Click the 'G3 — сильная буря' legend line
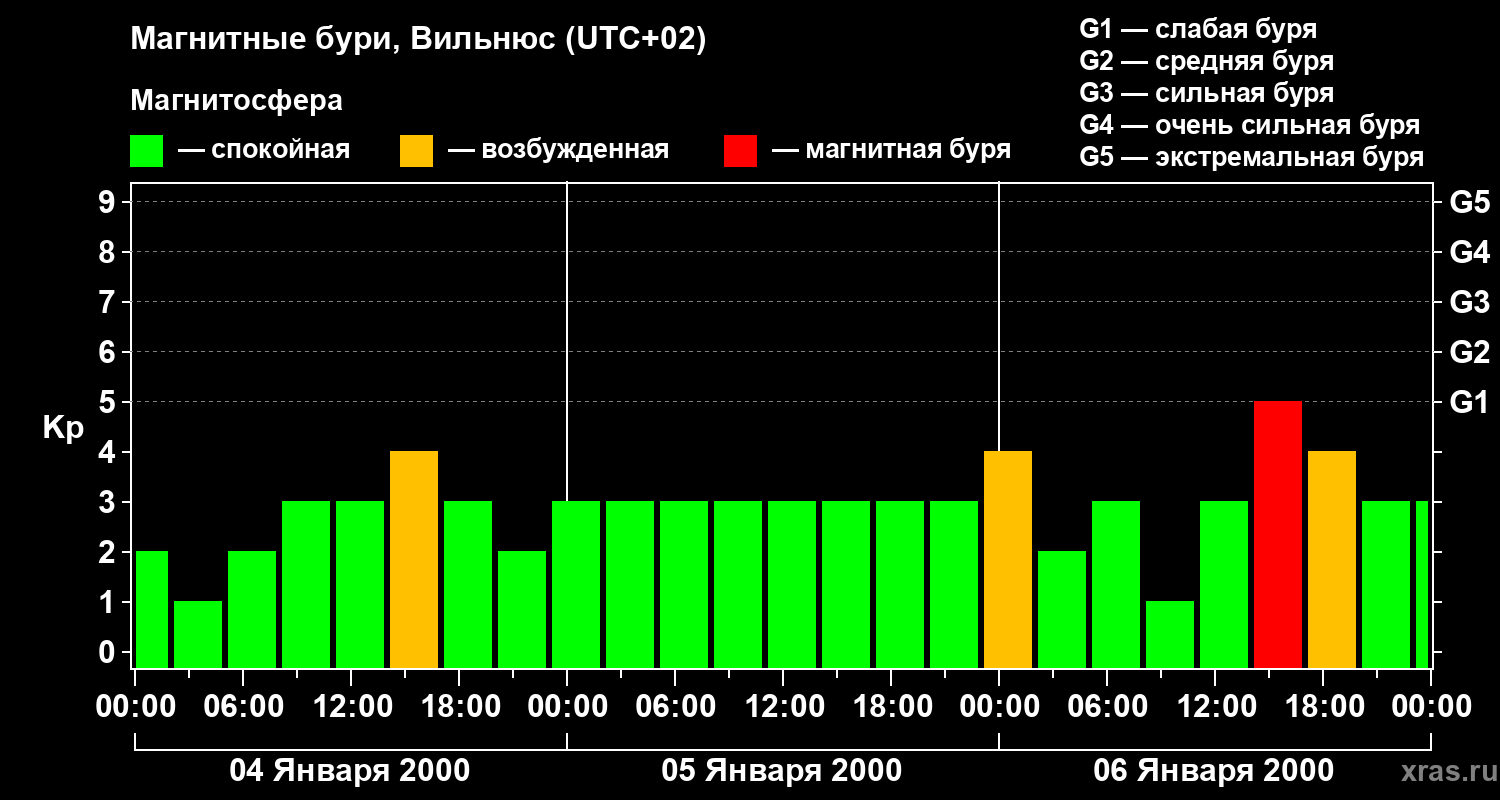 [x=1207, y=93]
